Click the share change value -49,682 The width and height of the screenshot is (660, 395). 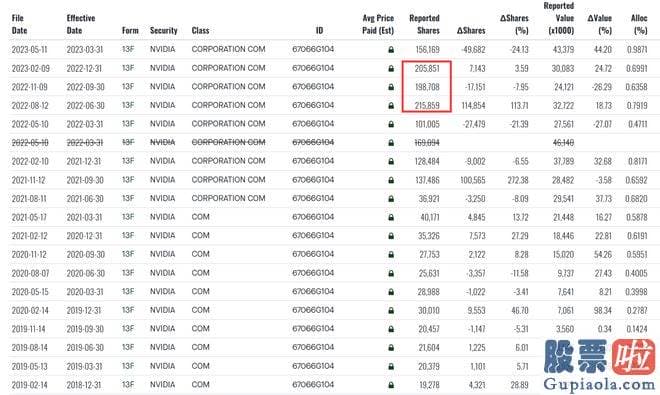point(473,50)
